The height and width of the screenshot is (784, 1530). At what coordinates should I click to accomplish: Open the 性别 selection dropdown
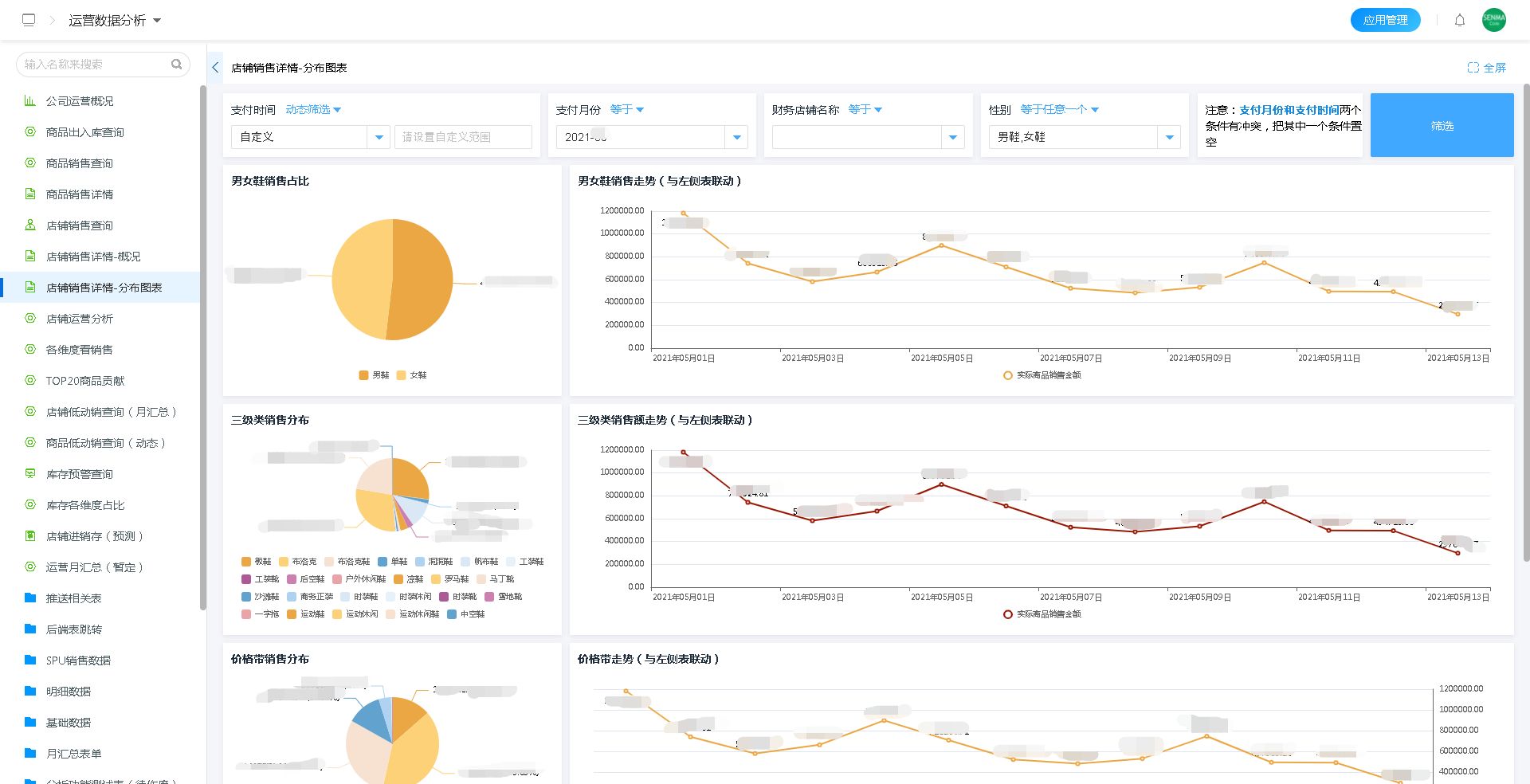[1169, 138]
